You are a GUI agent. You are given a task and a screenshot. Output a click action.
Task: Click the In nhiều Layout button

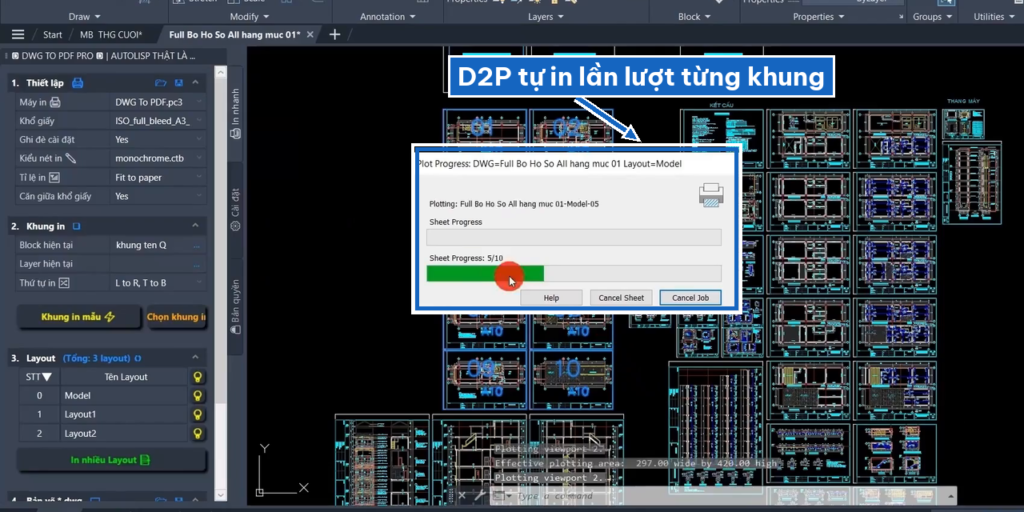coord(110,460)
